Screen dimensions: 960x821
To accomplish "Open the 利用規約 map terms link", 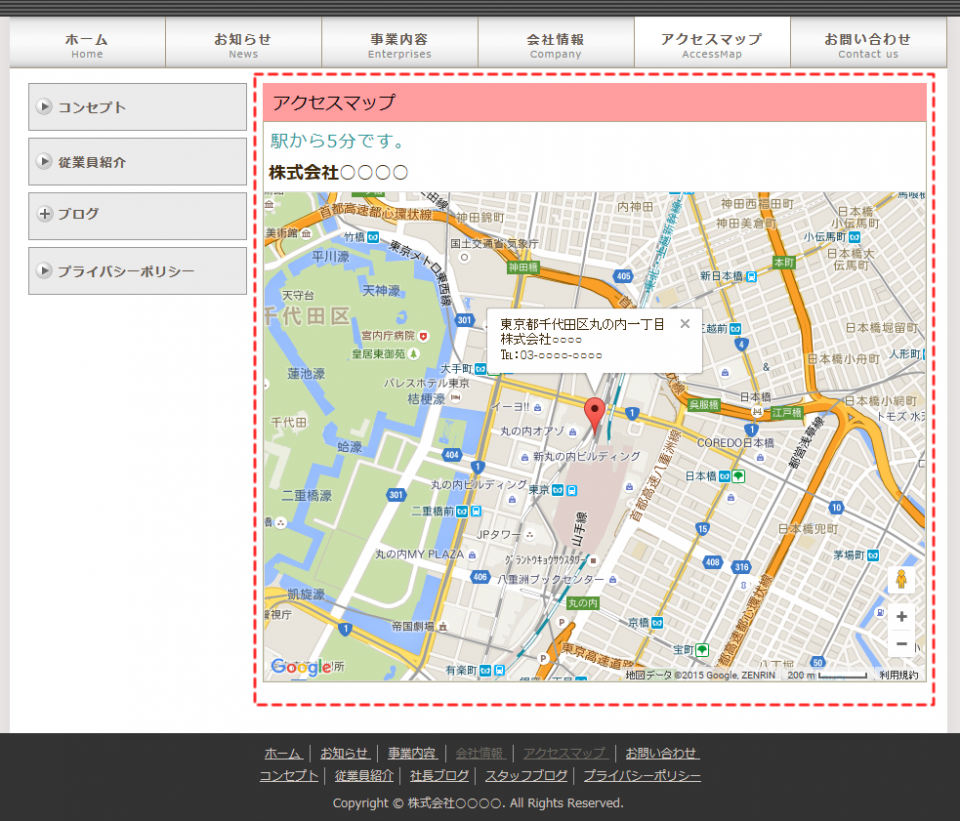I will click(x=899, y=675).
